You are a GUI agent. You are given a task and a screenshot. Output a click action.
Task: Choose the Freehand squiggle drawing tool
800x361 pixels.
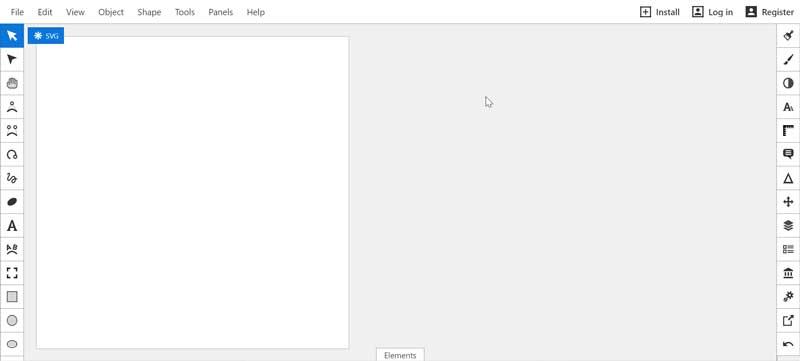[x=12, y=178]
